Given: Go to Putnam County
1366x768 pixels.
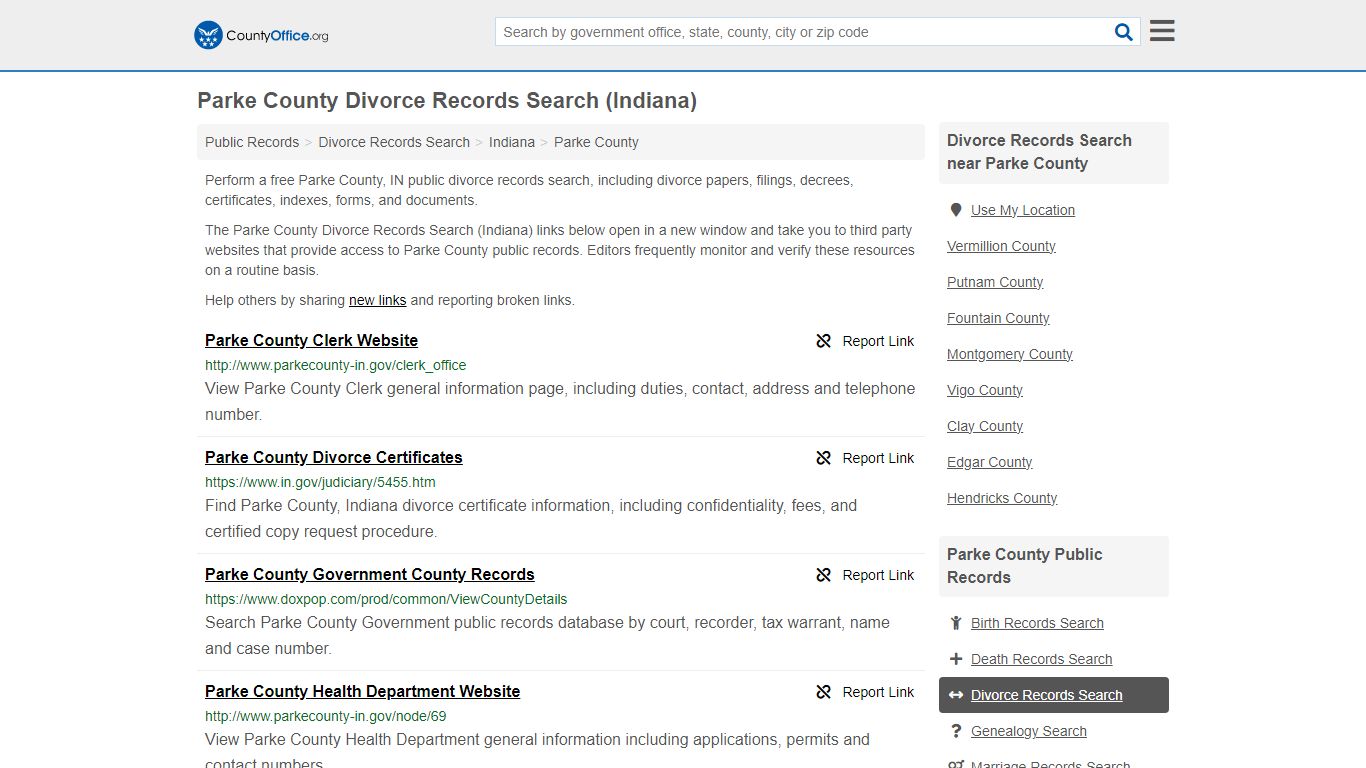Looking at the screenshot, I should pos(995,282).
